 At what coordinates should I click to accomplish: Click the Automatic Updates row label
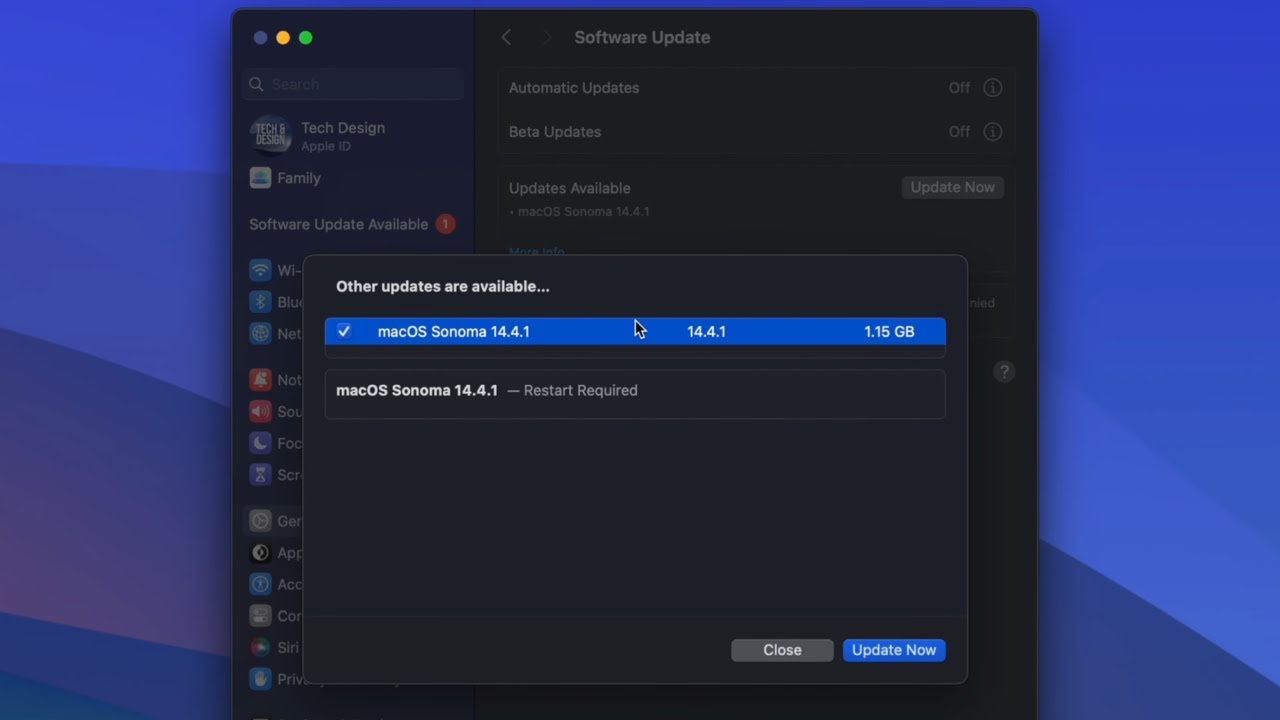point(574,88)
